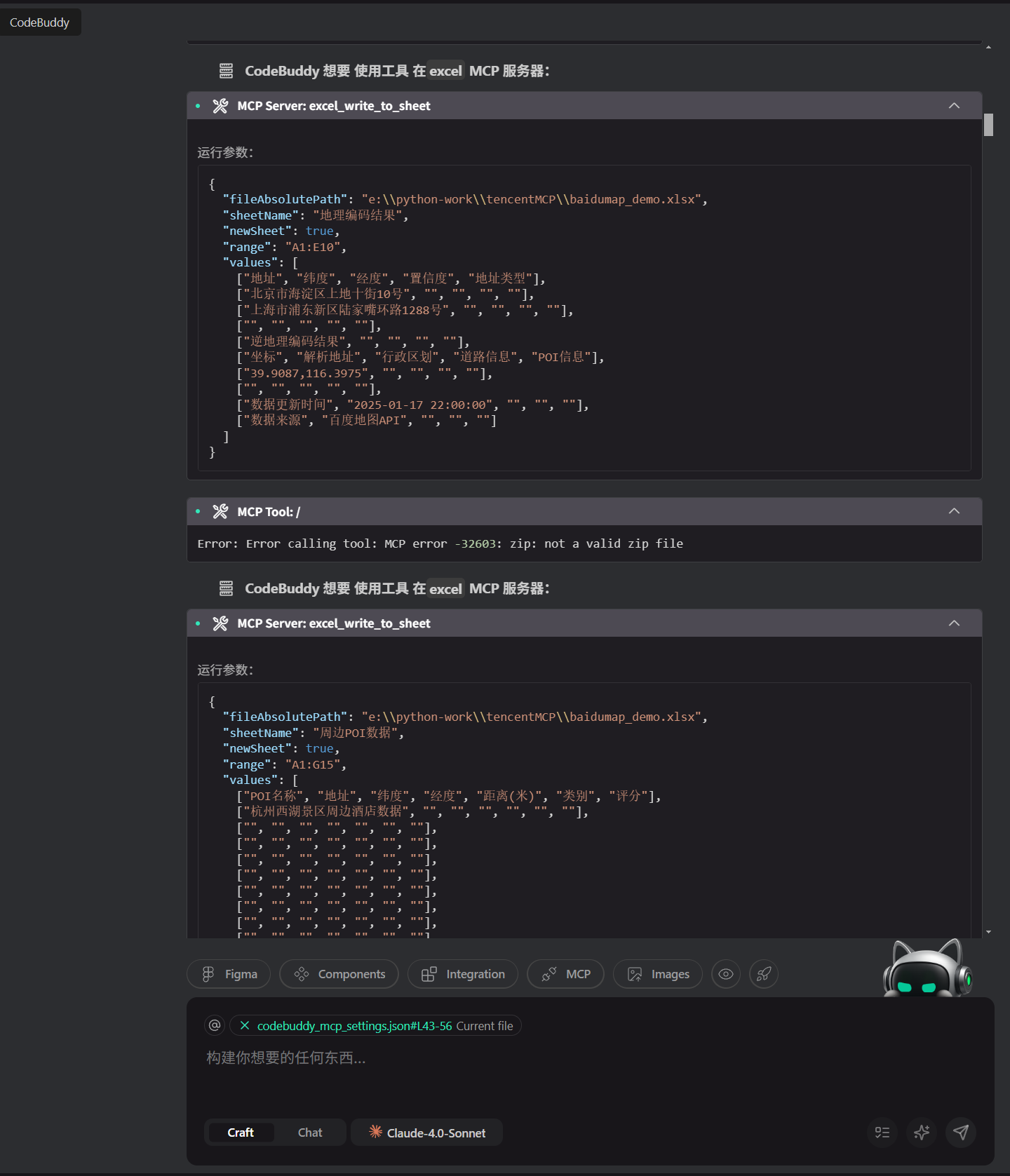Click first MCP Server: excel_write_to_sheet title

point(334,106)
